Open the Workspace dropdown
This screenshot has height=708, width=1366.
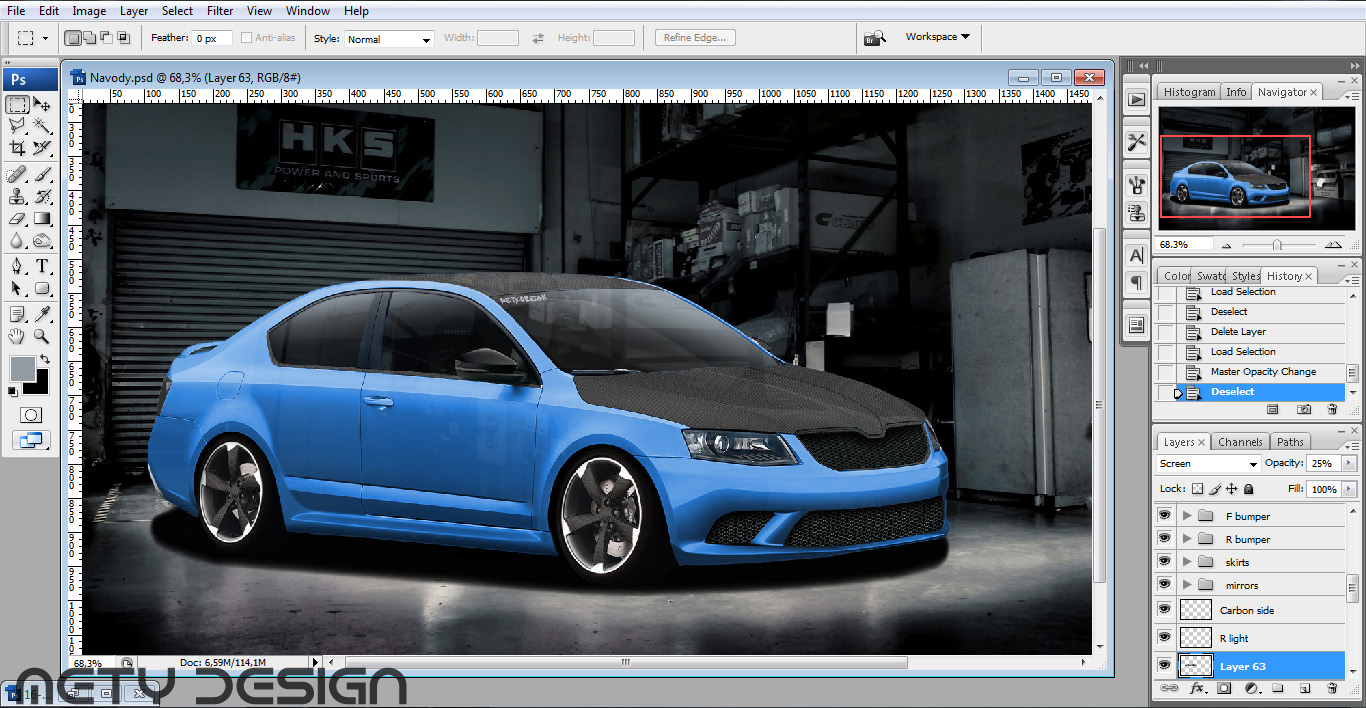(x=938, y=37)
